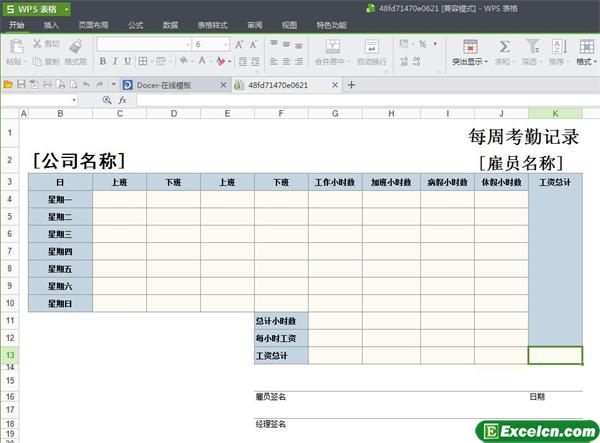Align text right
600x443 pixels.
(x=298, y=61)
